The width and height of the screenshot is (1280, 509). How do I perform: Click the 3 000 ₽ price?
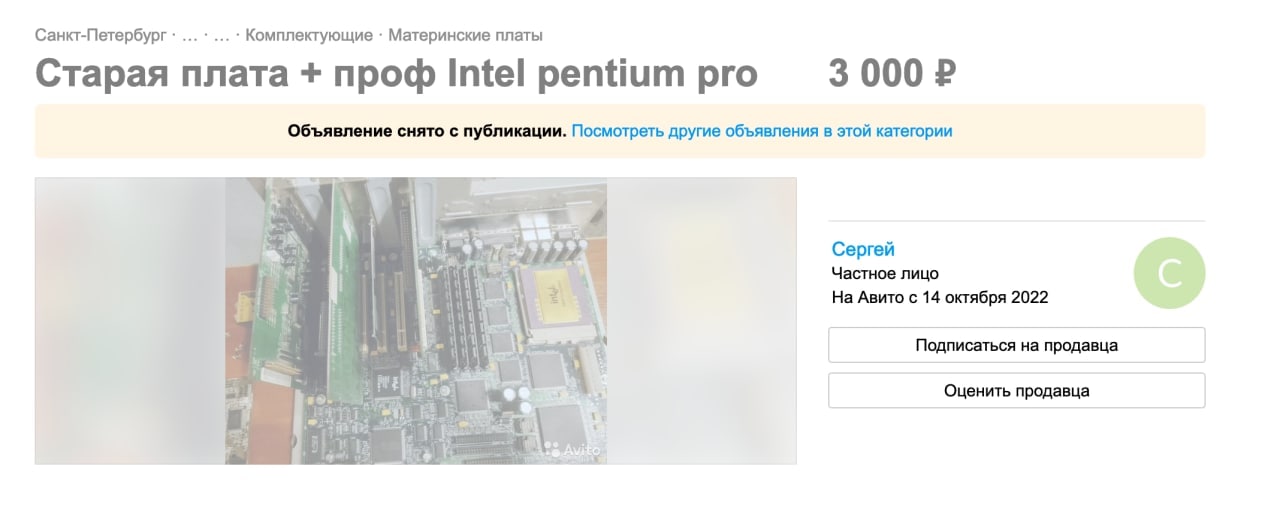point(892,74)
